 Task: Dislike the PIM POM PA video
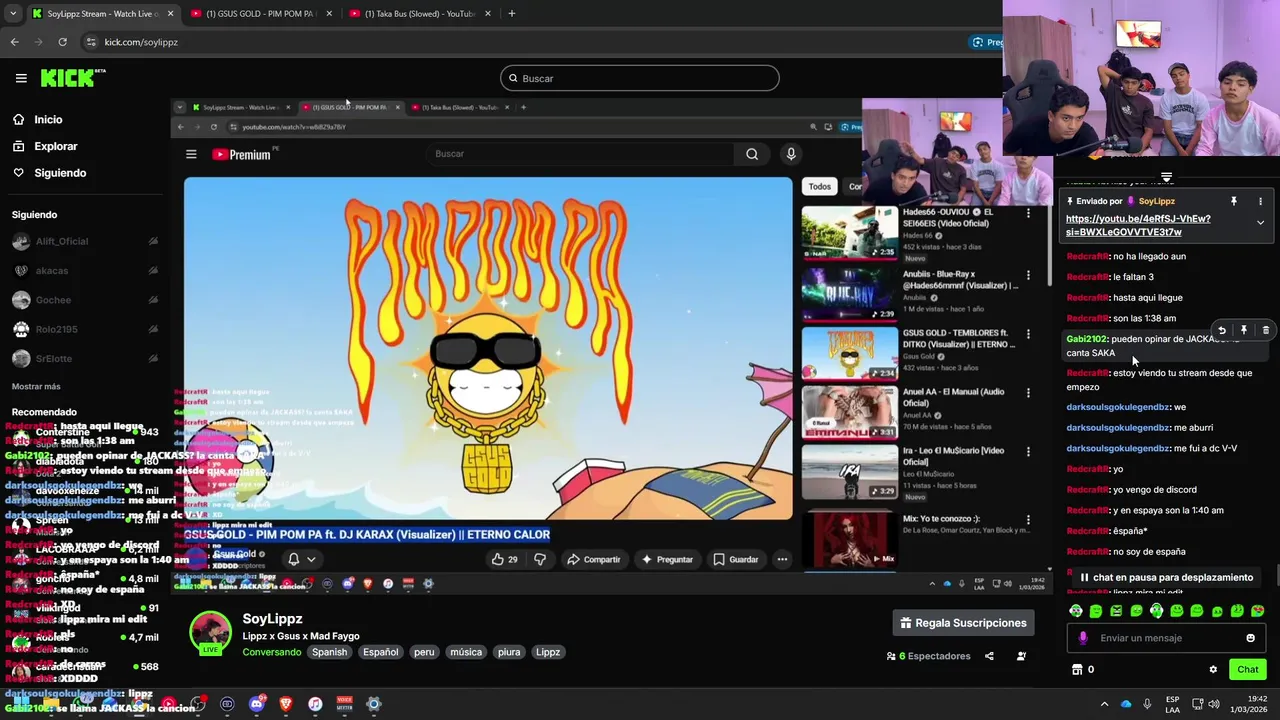tap(540, 559)
